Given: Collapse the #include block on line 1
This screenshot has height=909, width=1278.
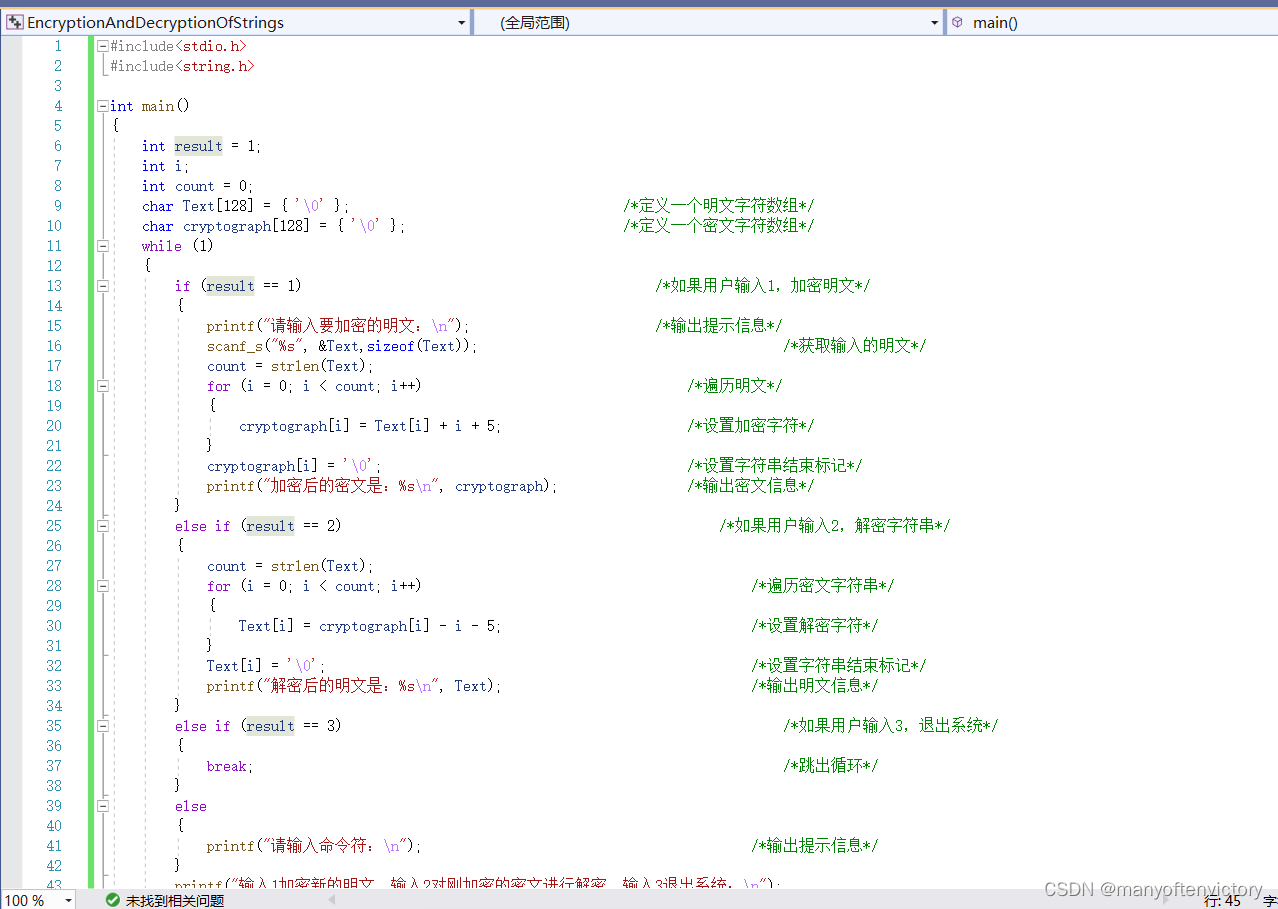Looking at the screenshot, I should 102,46.
